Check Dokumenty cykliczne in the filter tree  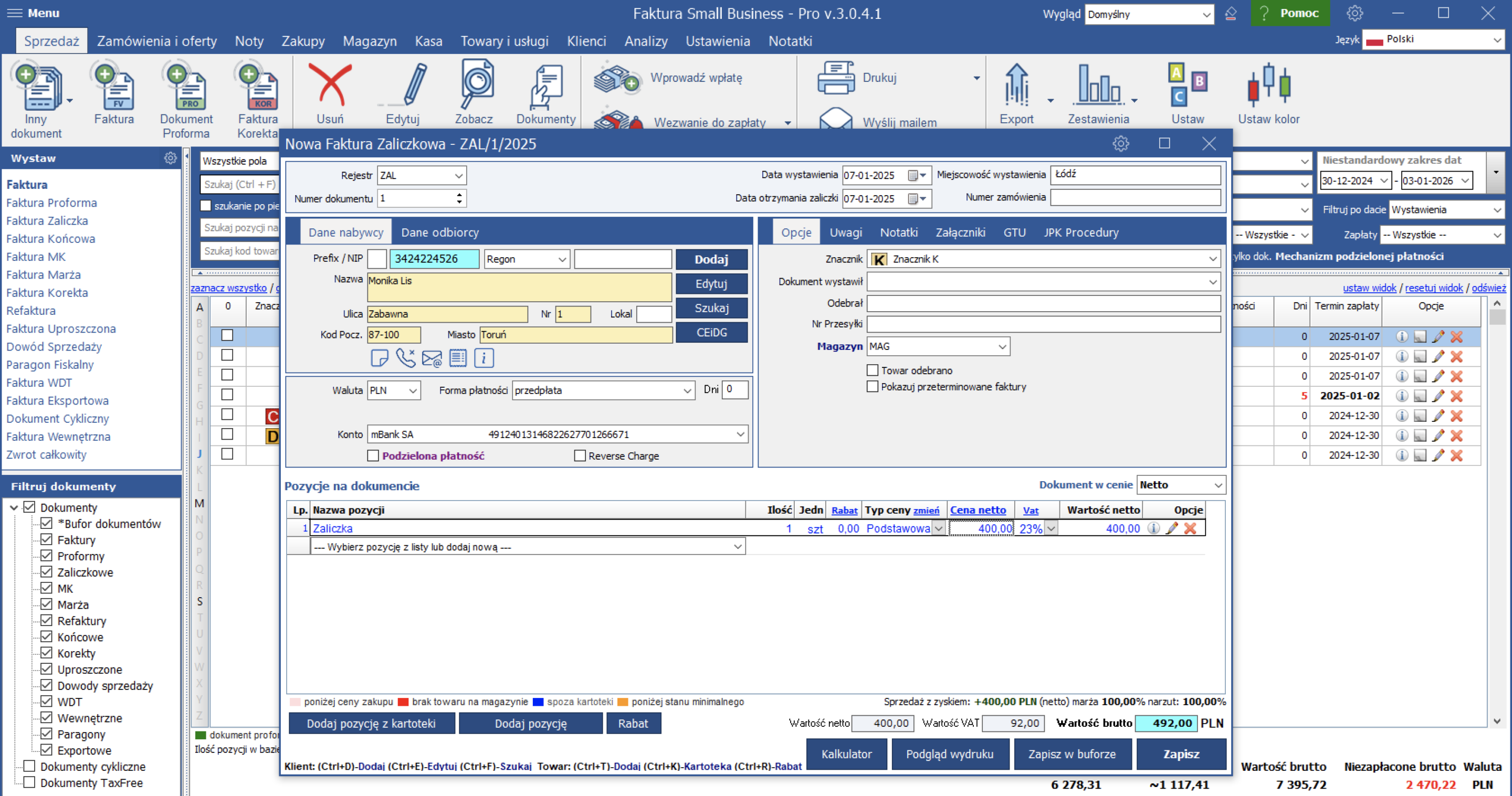(29, 766)
